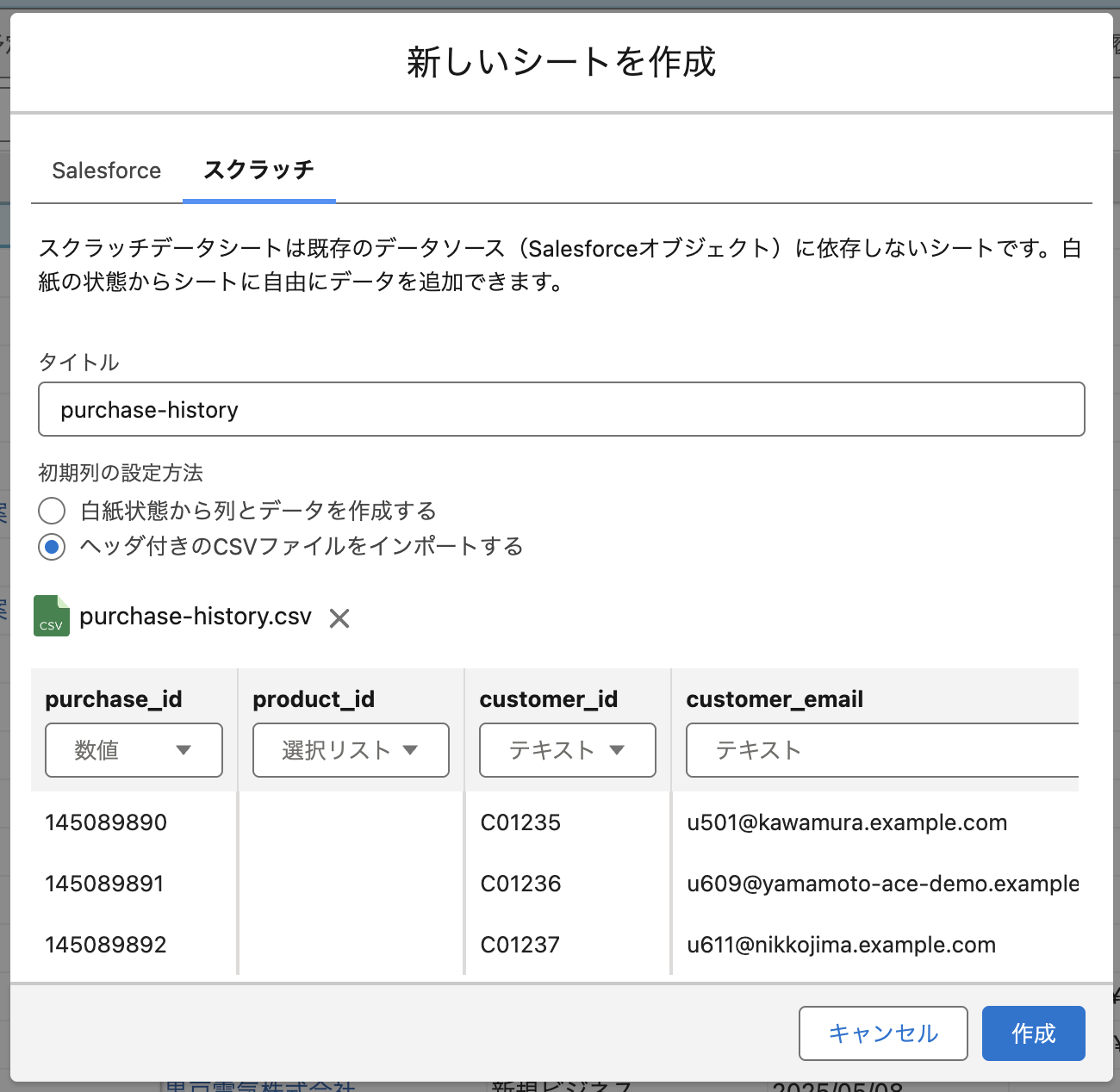Viewport: 1120px width, 1092px height.
Task: Remove the attached purchase-history.csv file
Action: pos(339,618)
